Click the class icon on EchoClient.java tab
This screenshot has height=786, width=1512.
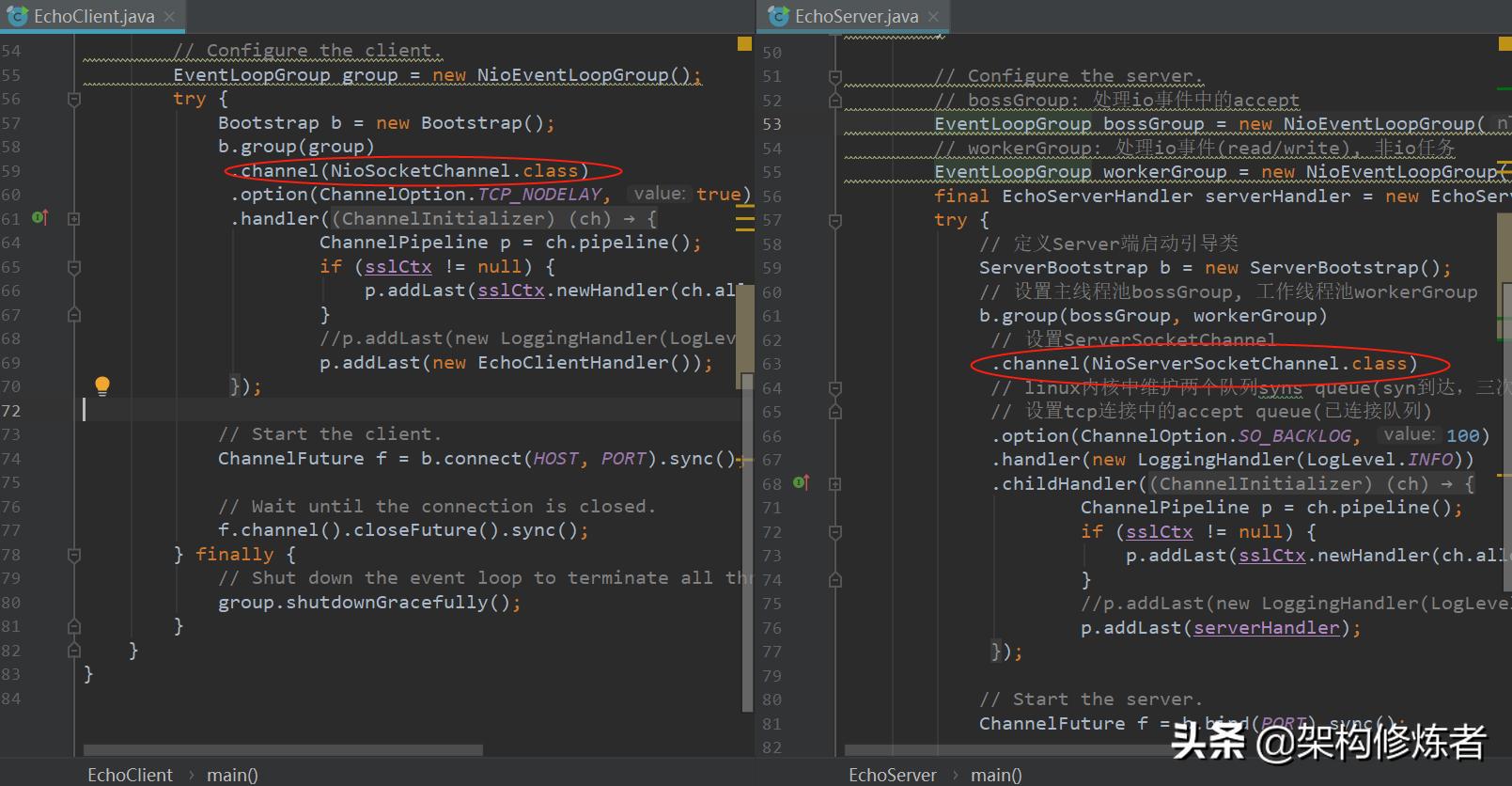[18, 16]
